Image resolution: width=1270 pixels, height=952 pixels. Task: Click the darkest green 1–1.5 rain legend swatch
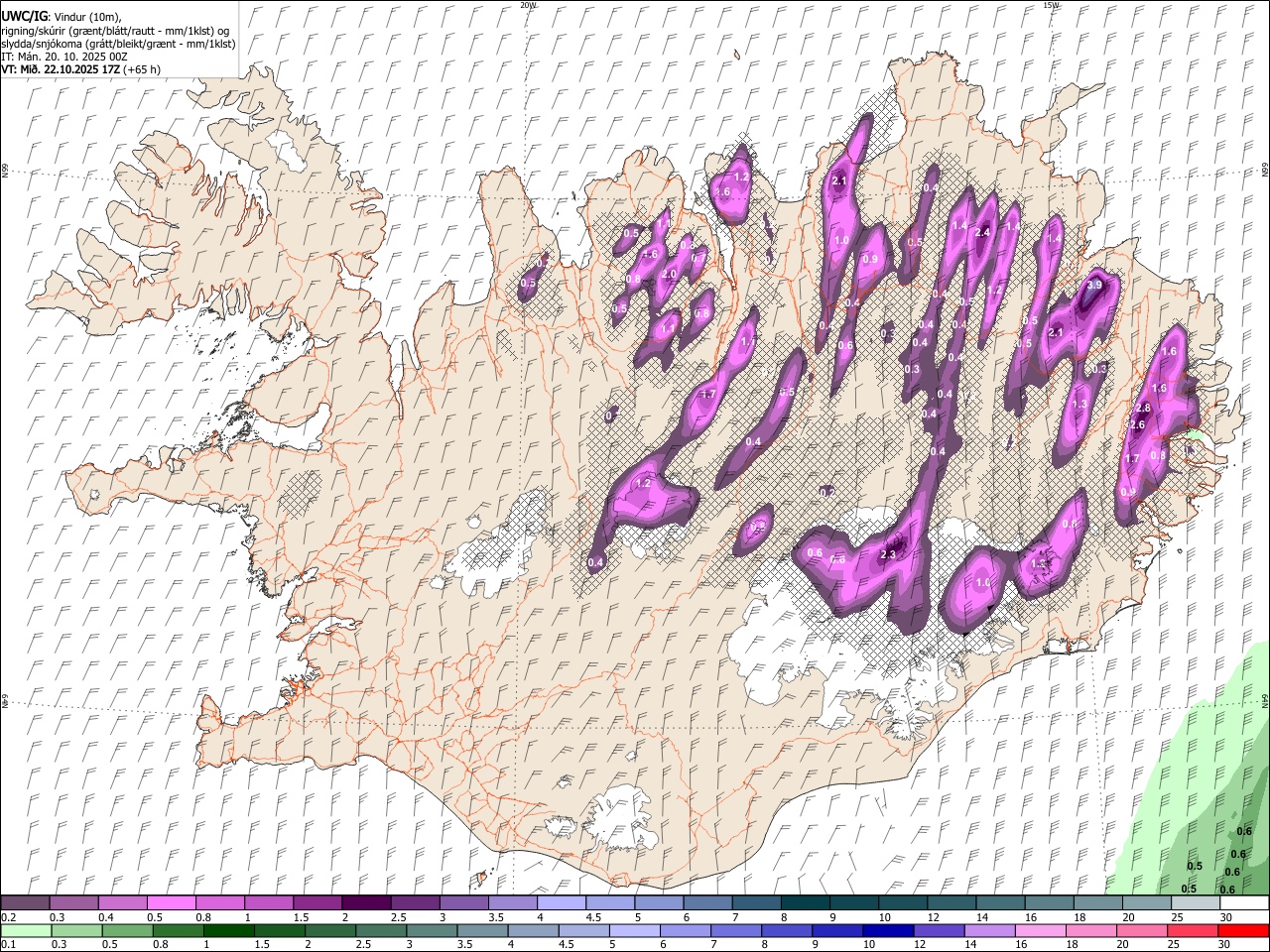(228, 931)
